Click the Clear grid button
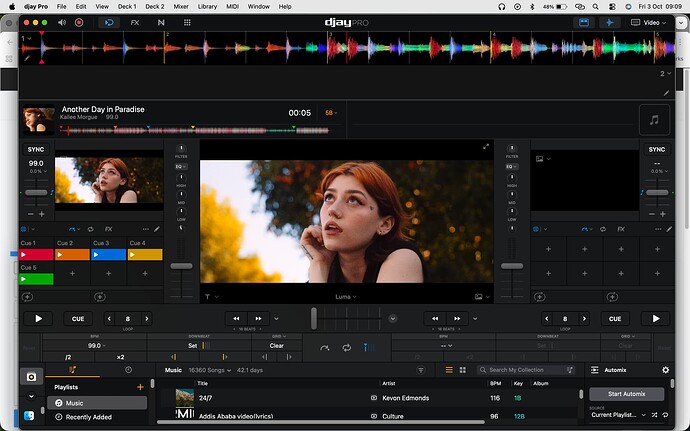Image resolution: width=690 pixels, height=431 pixels. tap(276, 345)
